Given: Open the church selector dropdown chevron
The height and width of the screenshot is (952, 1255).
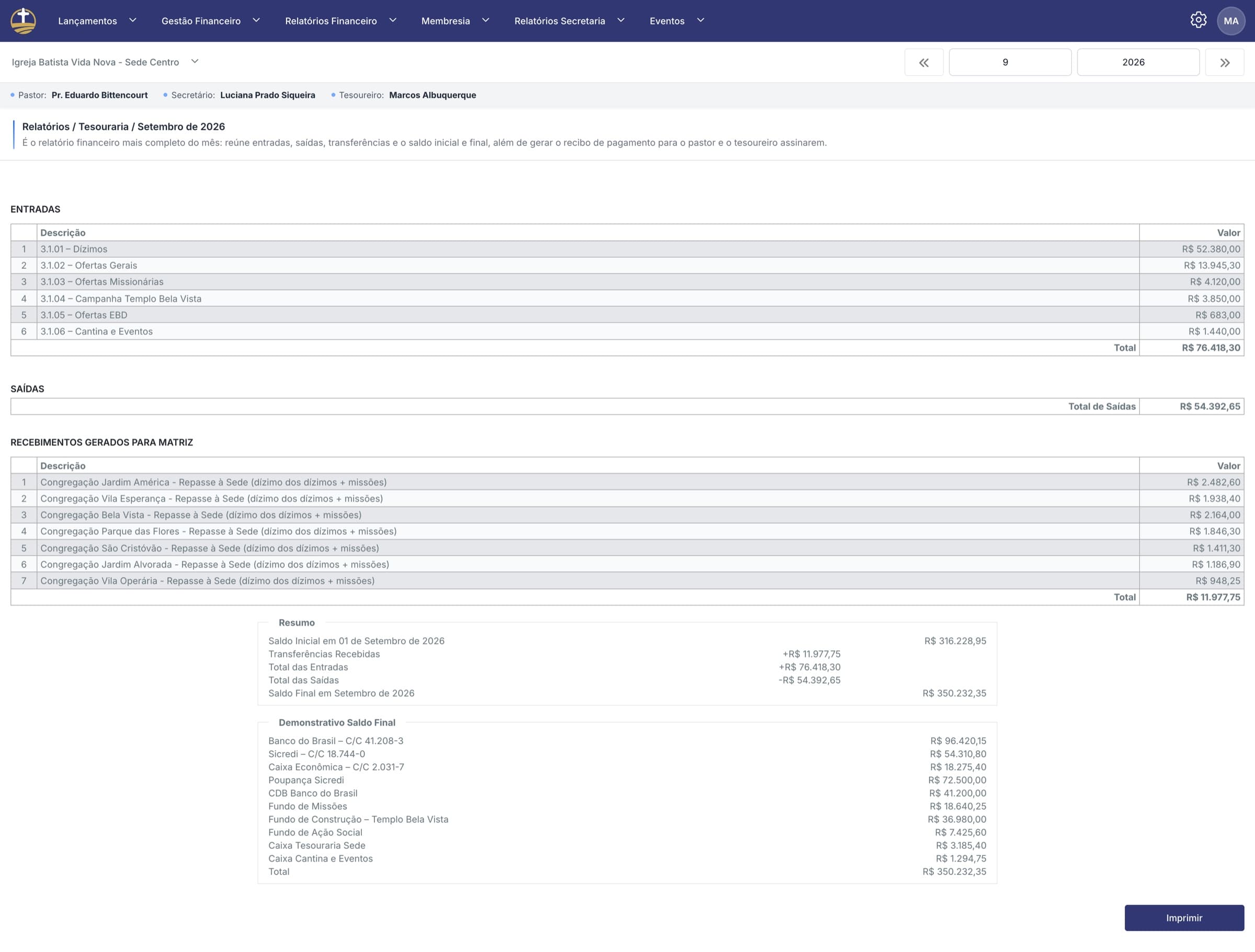Looking at the screenshot, I should (x=195, y=61).
